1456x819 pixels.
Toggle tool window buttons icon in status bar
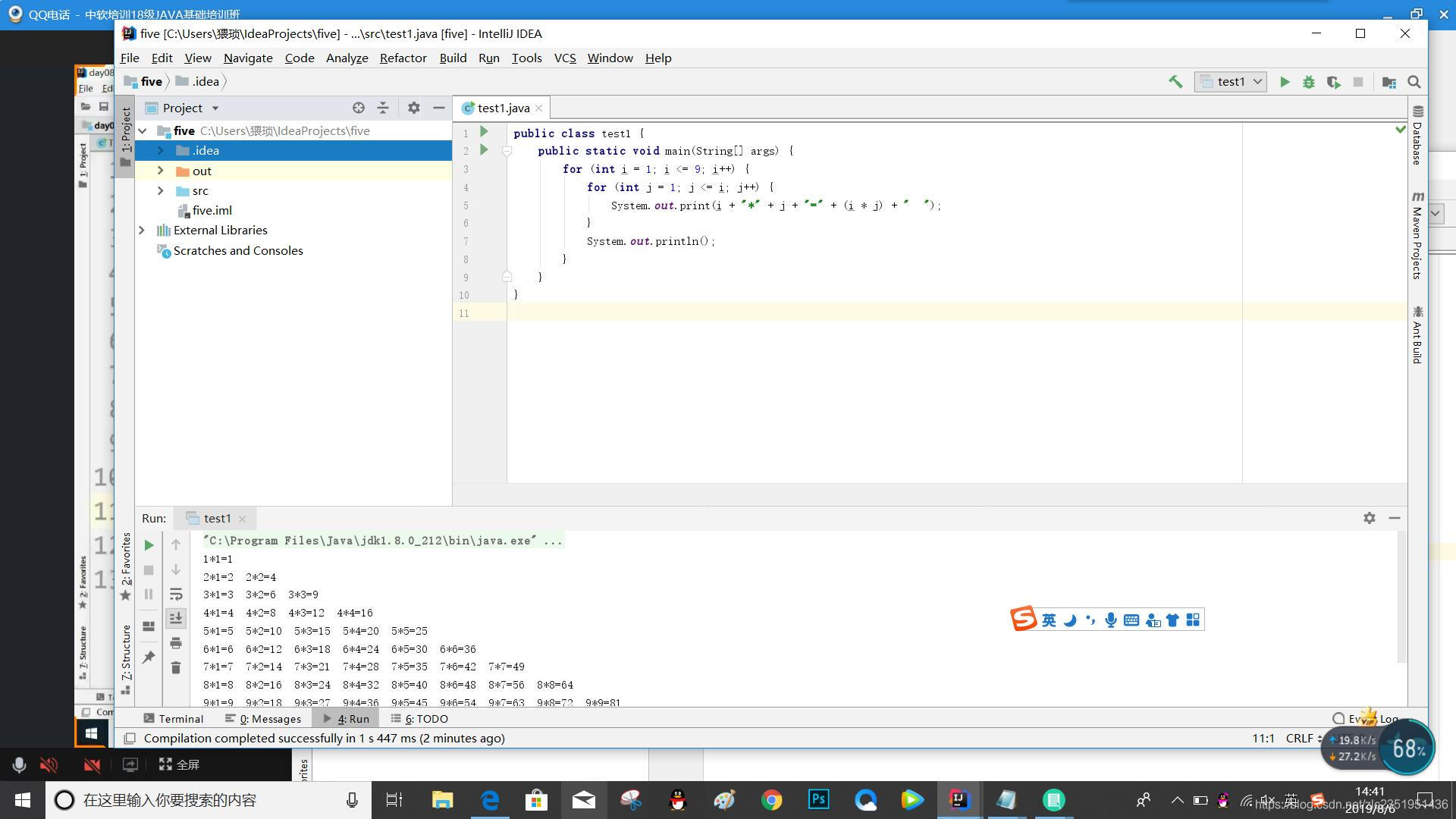[130, 738]
